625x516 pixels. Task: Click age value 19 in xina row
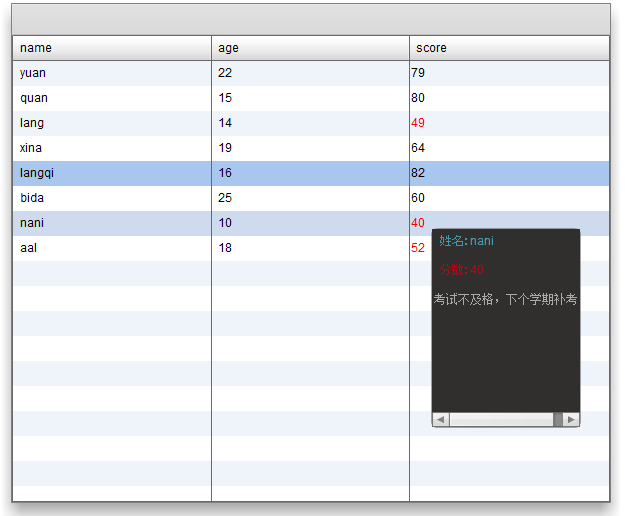[225, 148]
